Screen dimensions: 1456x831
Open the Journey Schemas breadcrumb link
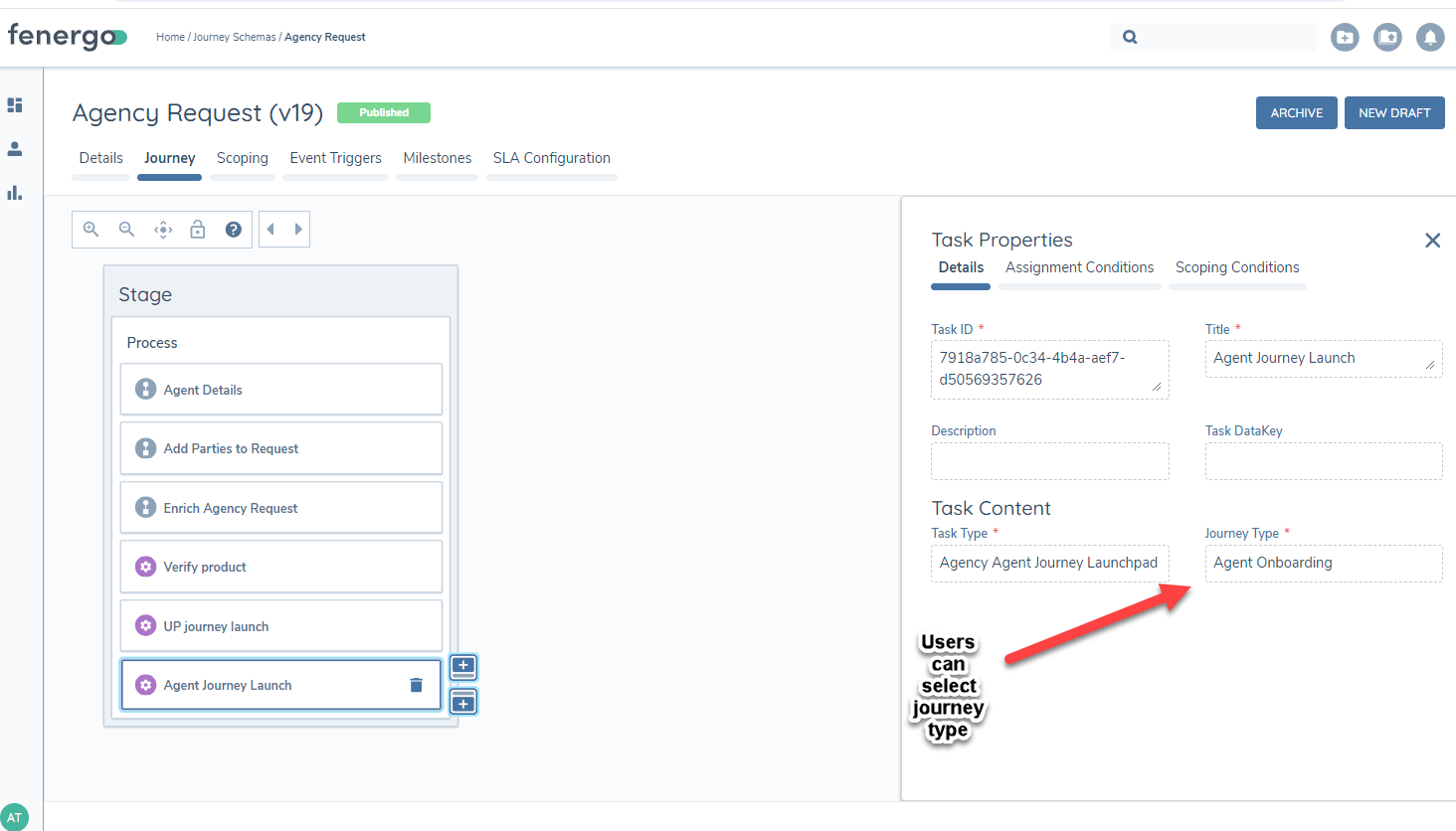coord(234,37)
